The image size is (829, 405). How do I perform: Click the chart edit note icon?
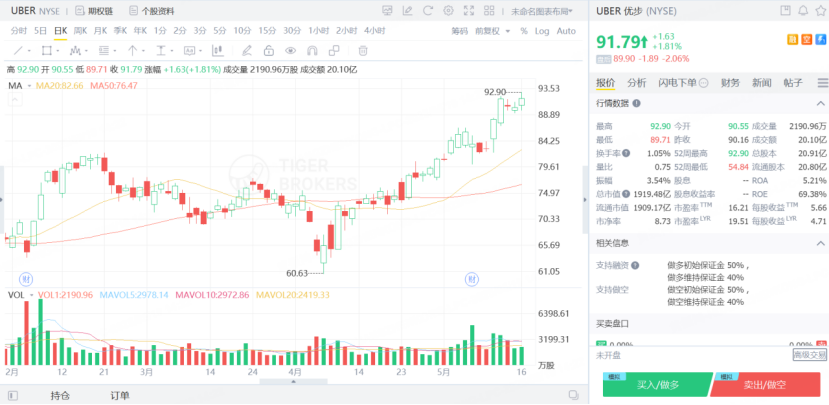(x=407, y=10)
